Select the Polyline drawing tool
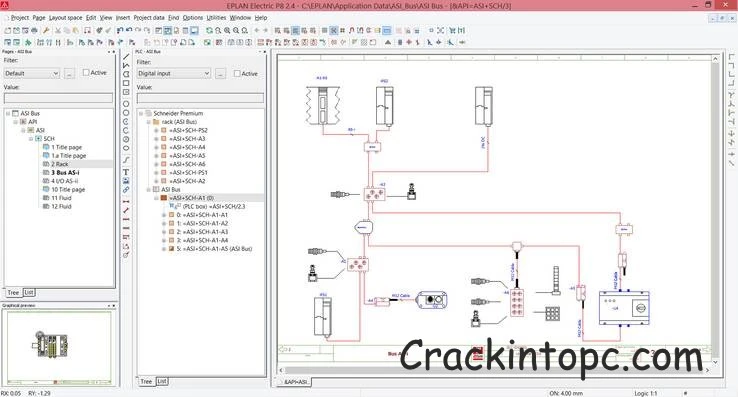738x397 pixels. click(126, 65)
